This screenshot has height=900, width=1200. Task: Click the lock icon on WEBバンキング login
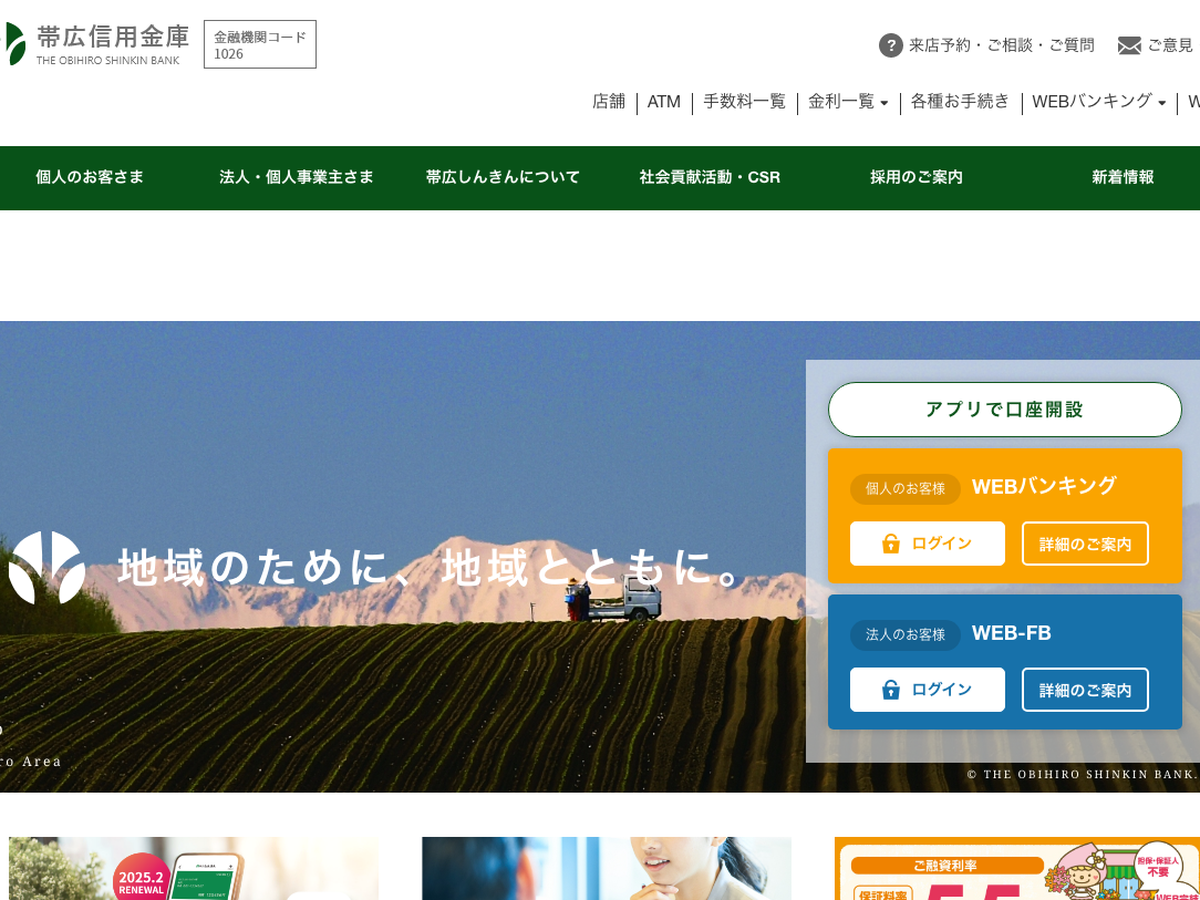[x=890, y=544]
